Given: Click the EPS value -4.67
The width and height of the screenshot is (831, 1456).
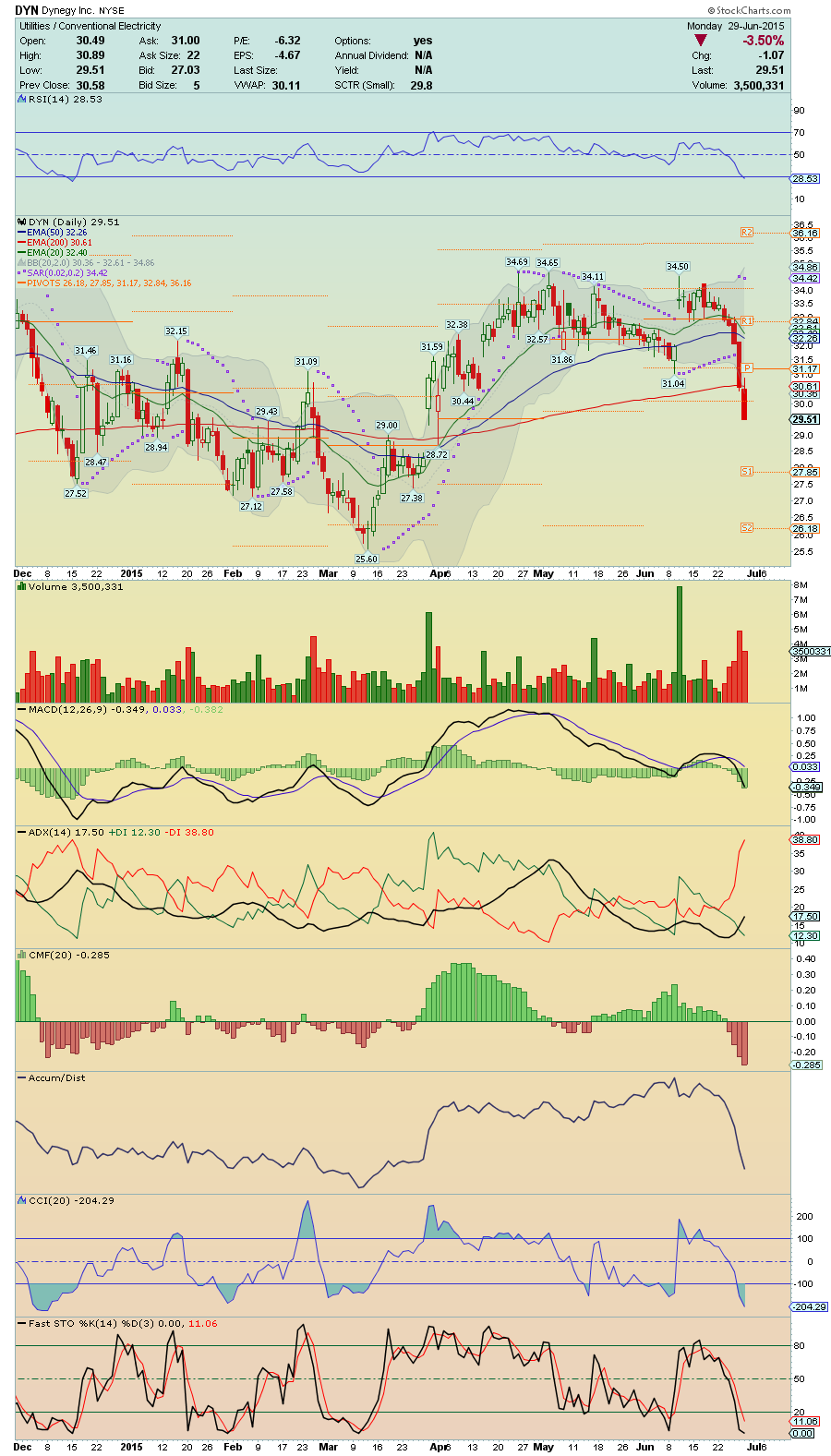Looking at the screenshot, I should click(287, 55).
